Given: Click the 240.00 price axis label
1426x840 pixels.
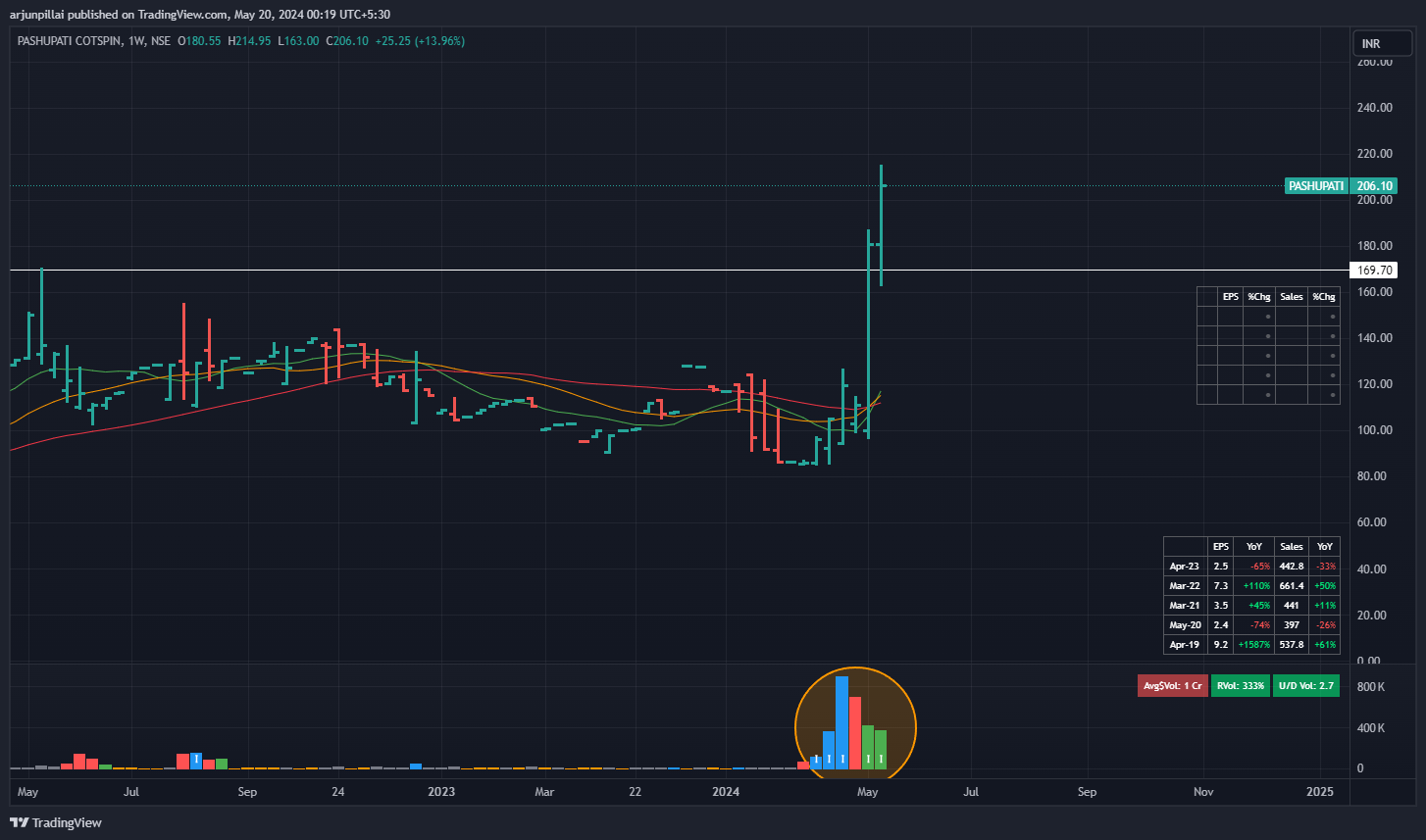Looking at the screenshot, I should 1374,108.
